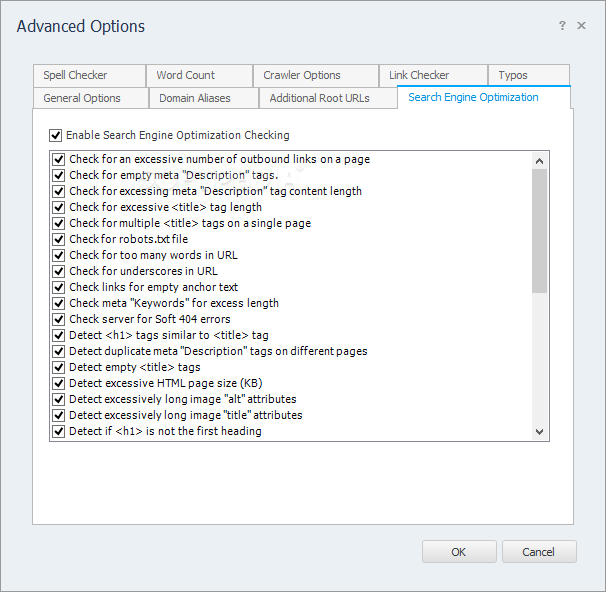Switch to the Spell Checker tab
Image resolution: width=606 pixels, height=592 pixels.
point(89,75)
